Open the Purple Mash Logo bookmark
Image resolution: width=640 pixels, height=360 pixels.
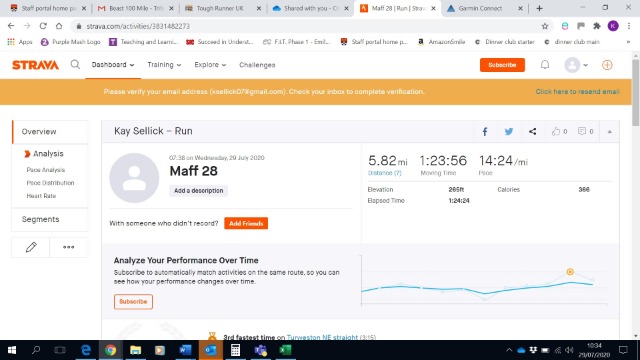tap(71, 42)
